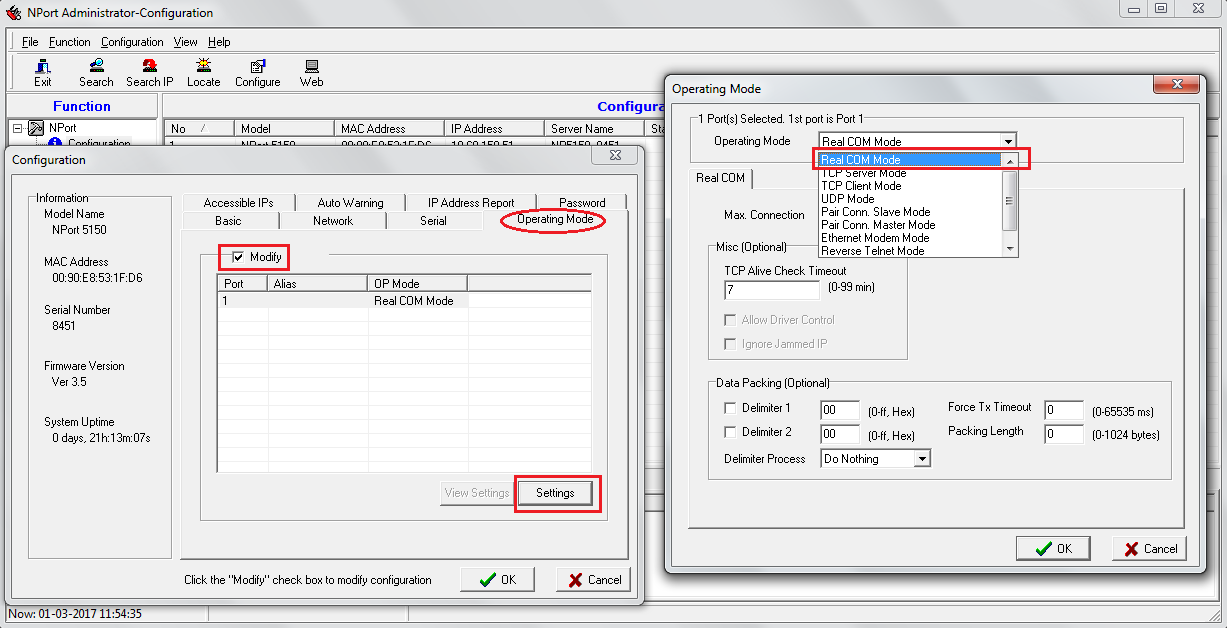Open the File menu
The height and width of the screenshot is (628, 1227).
click(x=30, y=42)
